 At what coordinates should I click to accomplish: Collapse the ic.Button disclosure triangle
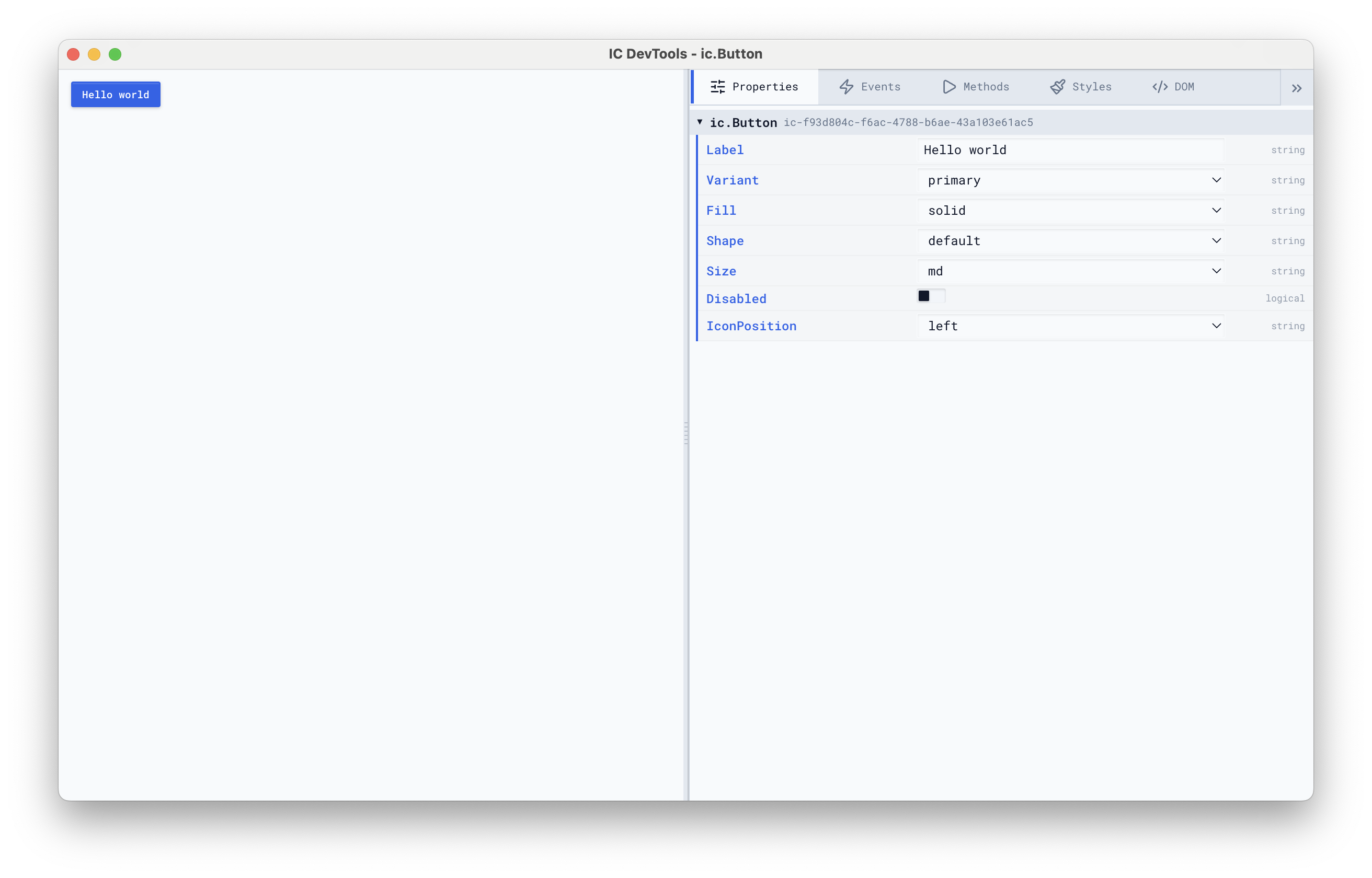click(x=699, y=122)
